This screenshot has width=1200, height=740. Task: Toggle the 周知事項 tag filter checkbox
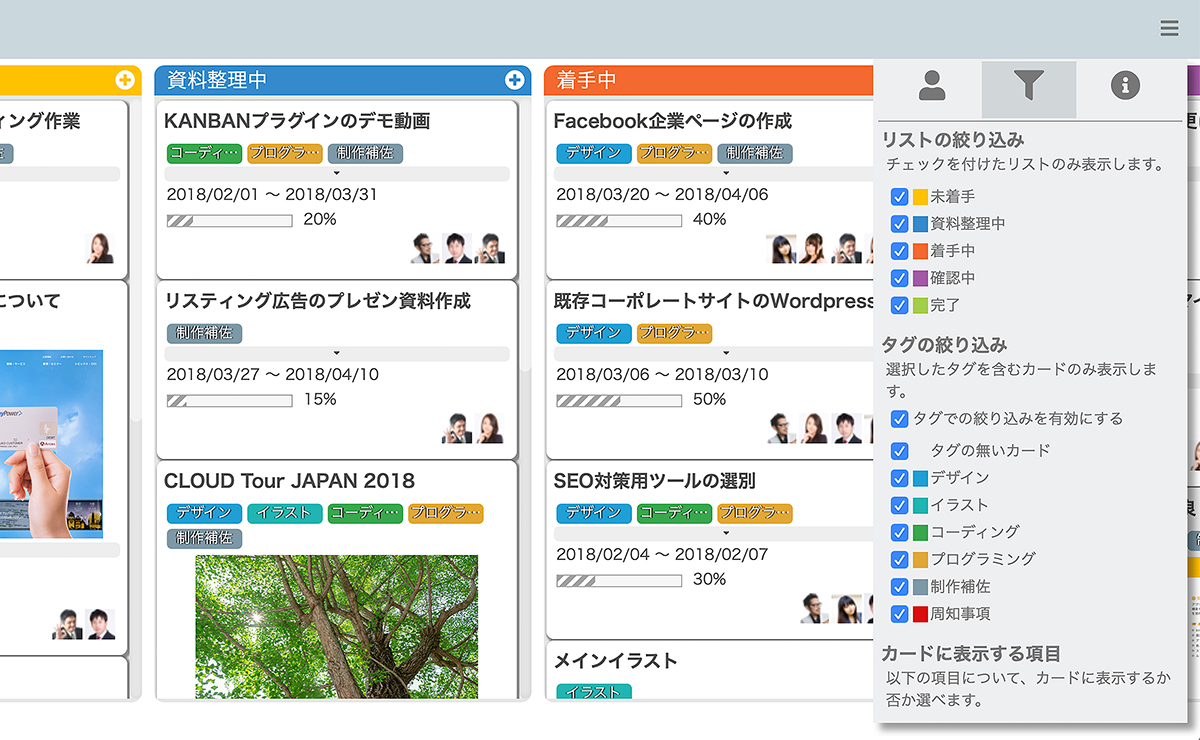pos(899,614)
